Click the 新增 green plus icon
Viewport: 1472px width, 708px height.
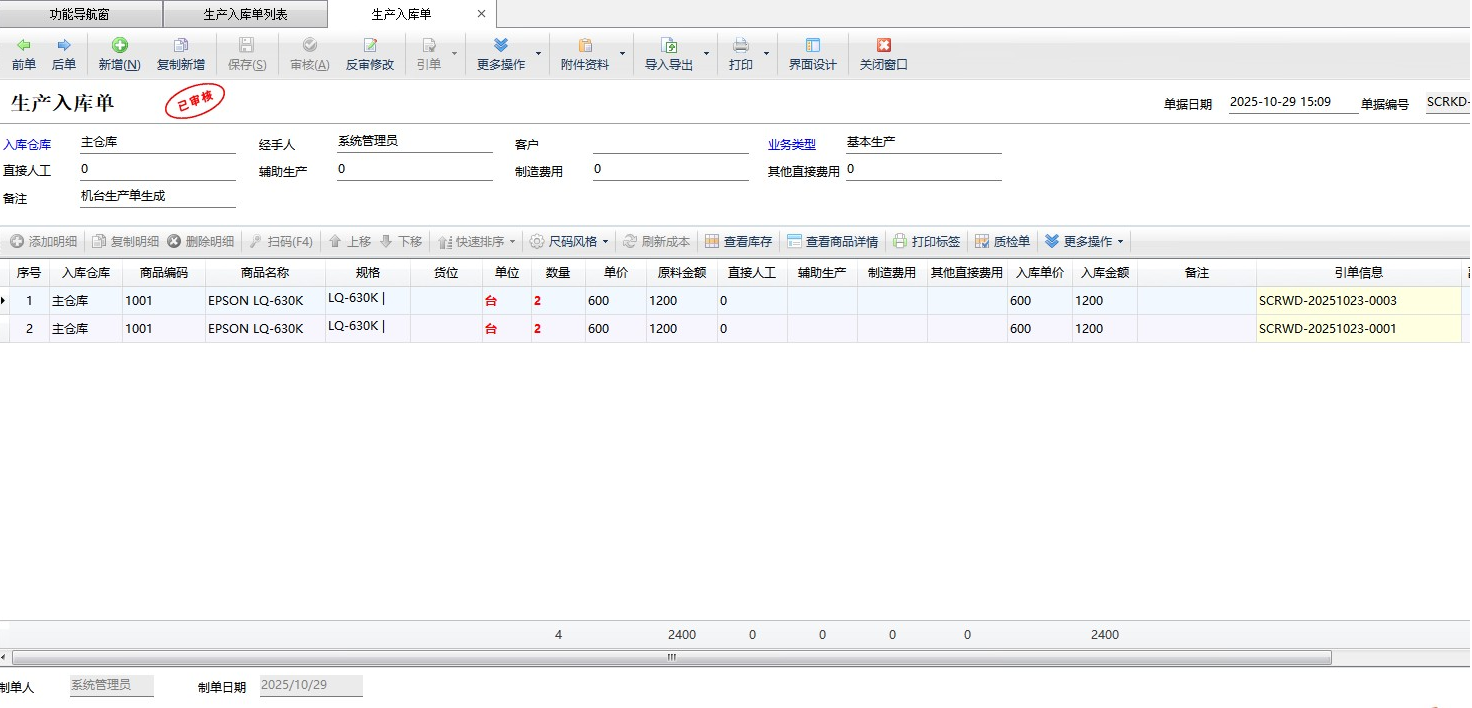click(119, 46)
